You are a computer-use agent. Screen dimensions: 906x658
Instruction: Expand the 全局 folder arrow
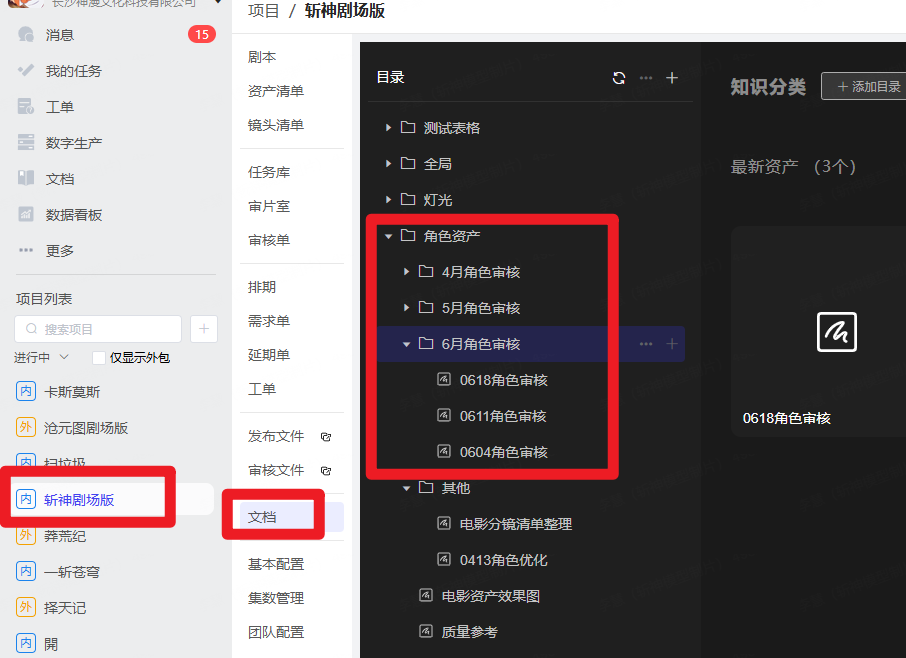click(388, 164)
